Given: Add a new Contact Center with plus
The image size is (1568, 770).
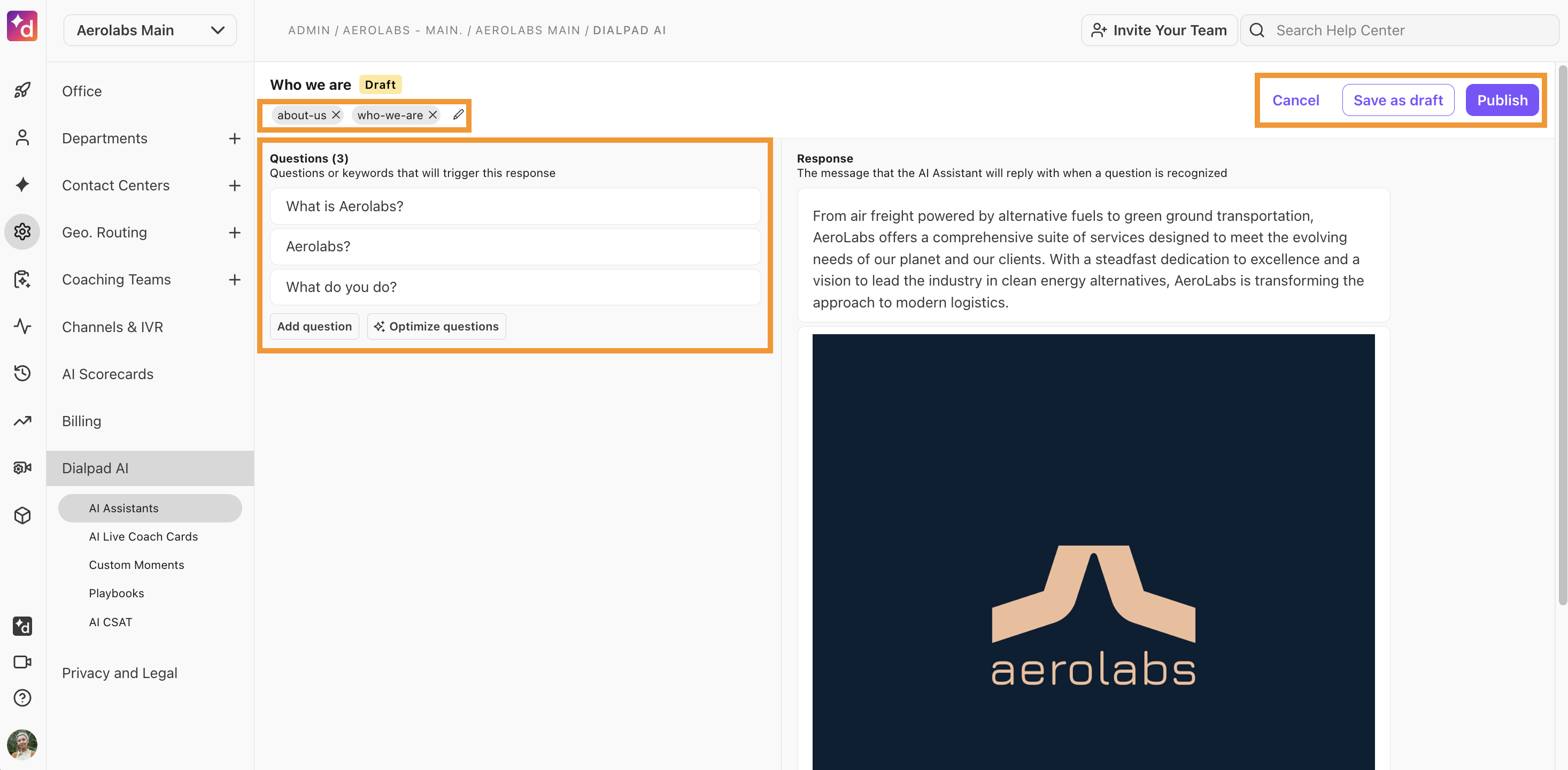Looking at the screenshot, I should tap(234, 185).
